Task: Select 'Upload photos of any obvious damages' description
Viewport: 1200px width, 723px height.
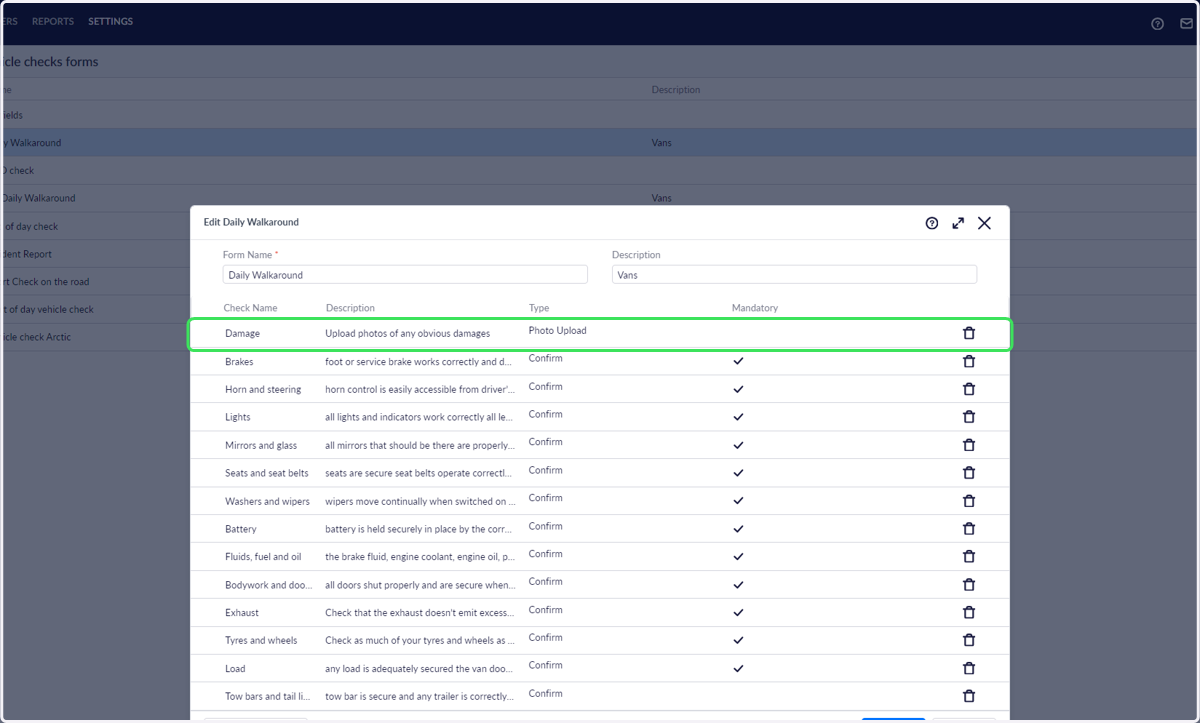Action: coord(408,333)
